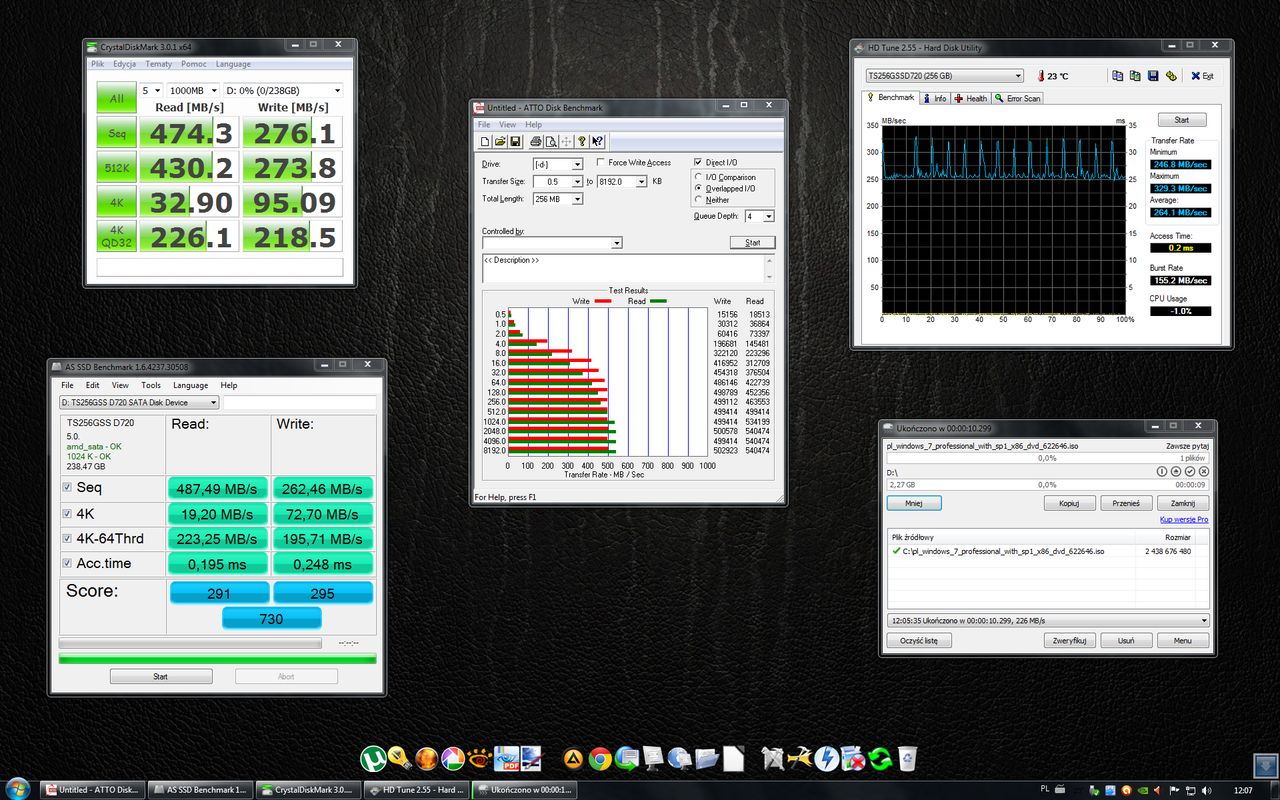Open the View menu in ATTO Disk Benchmark
The image size is (1280, 800).
[508, 125]
